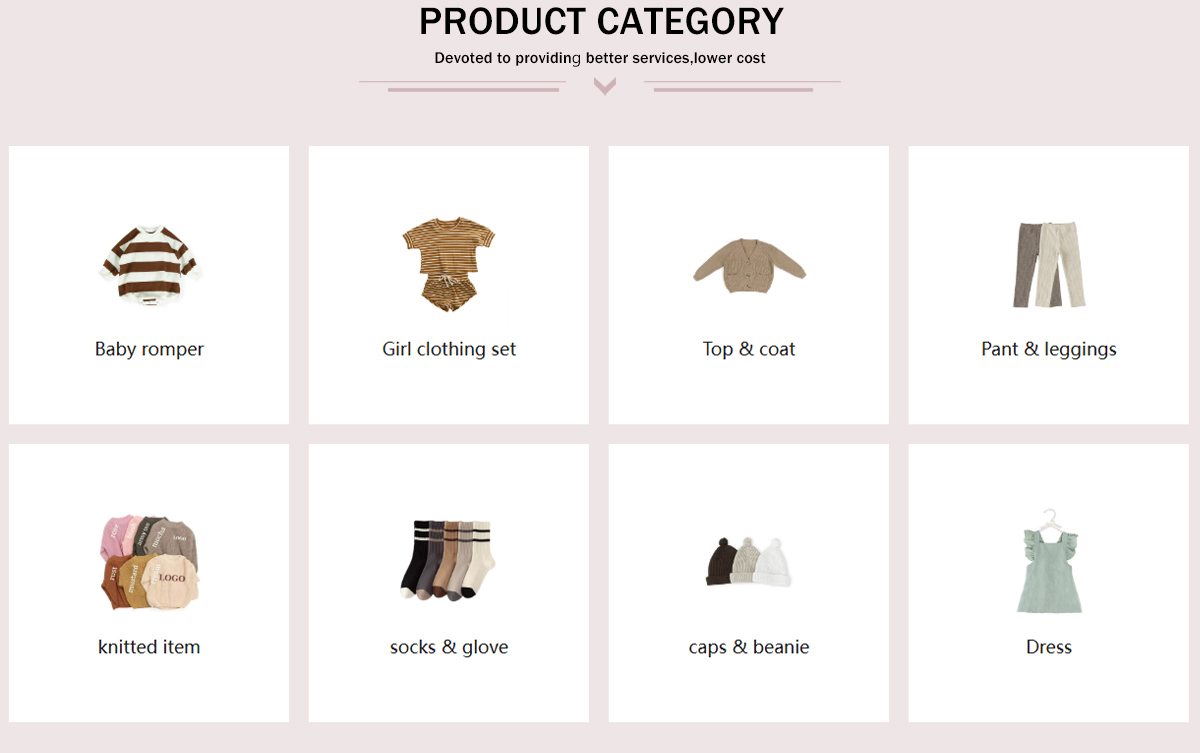
Task: Select the three pom-pom beanies image
Action: [x=749, y=563]
